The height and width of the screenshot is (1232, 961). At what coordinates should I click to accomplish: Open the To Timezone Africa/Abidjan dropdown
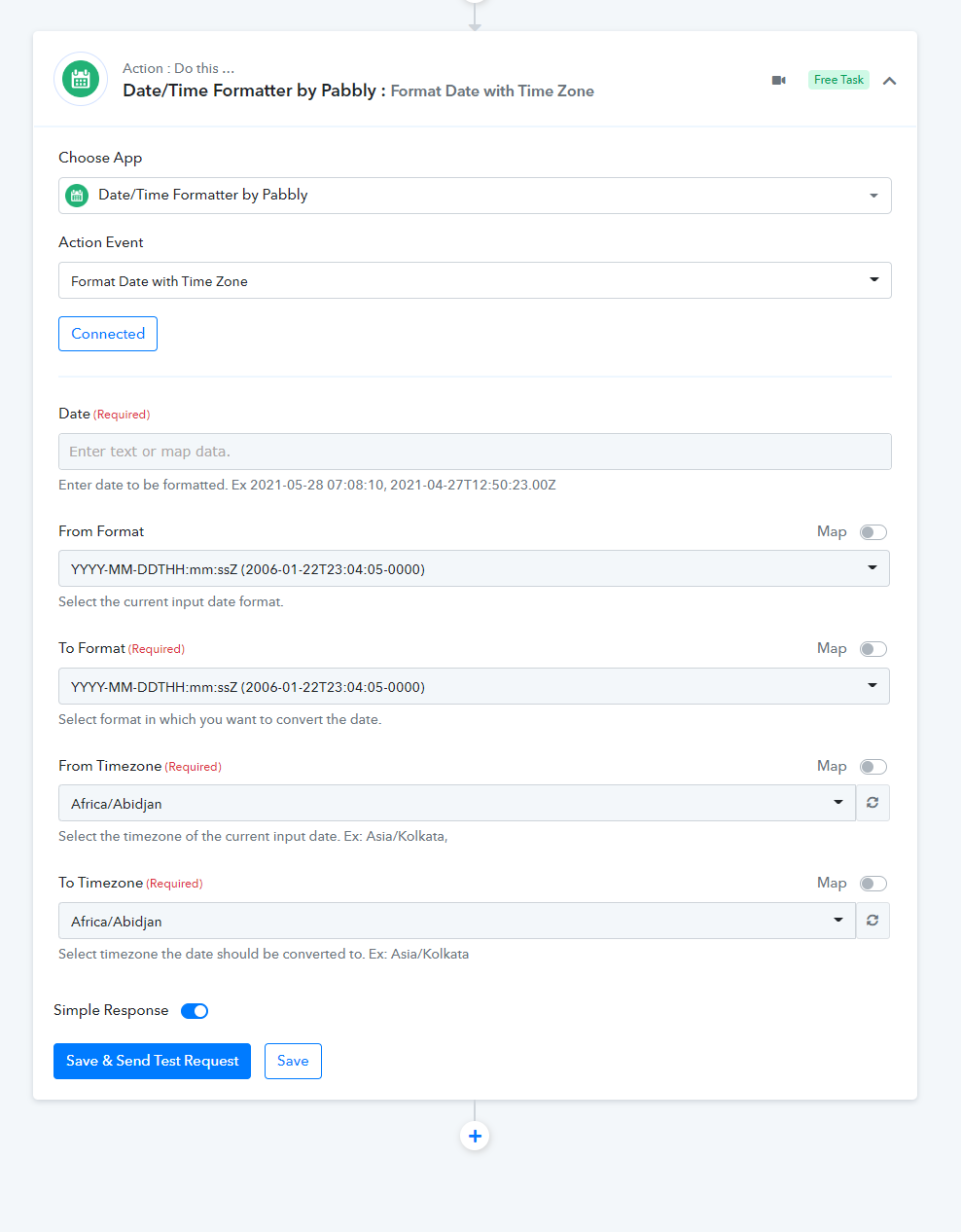pos(457,921)
